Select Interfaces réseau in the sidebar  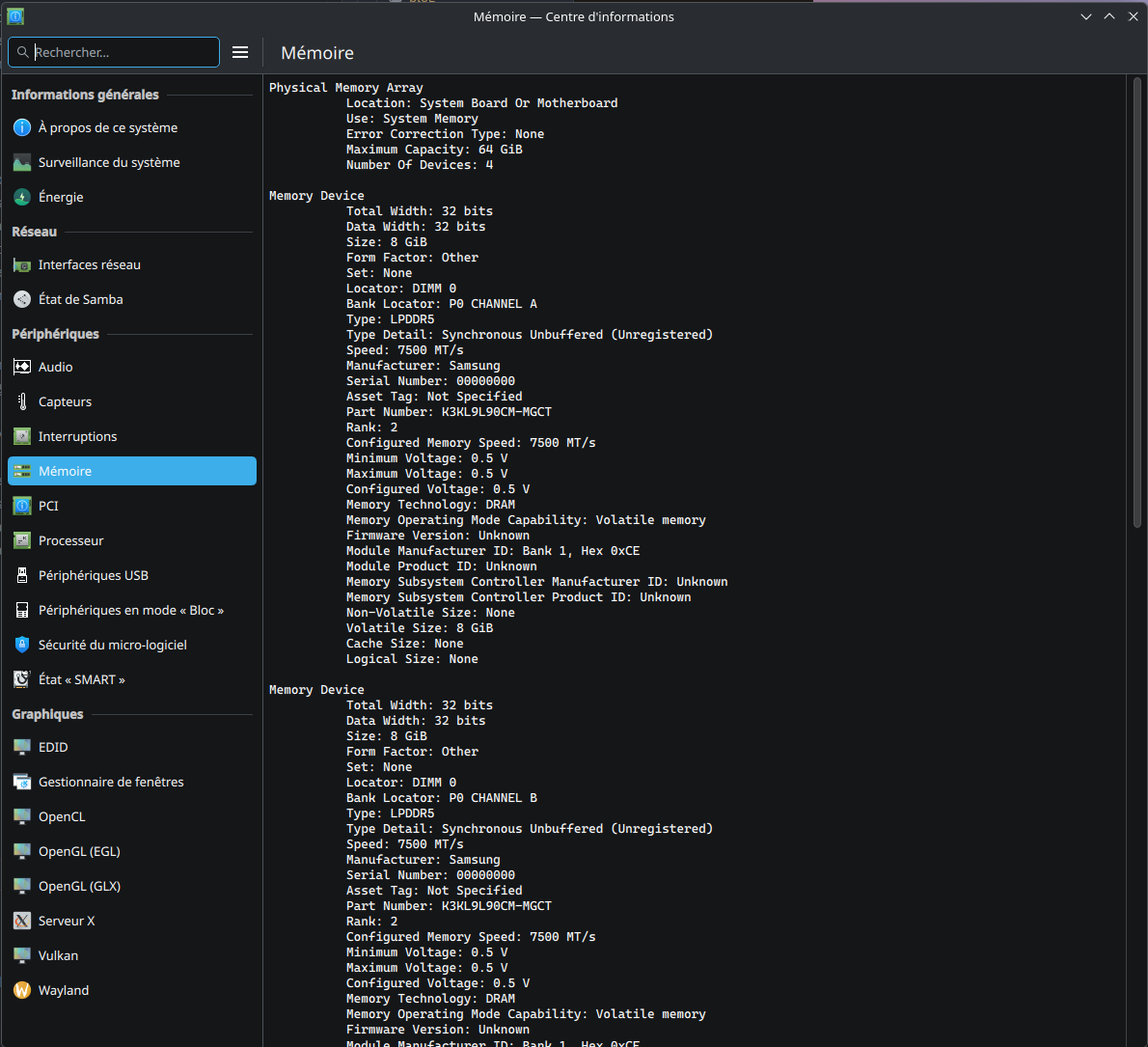[x=132, y=265]
